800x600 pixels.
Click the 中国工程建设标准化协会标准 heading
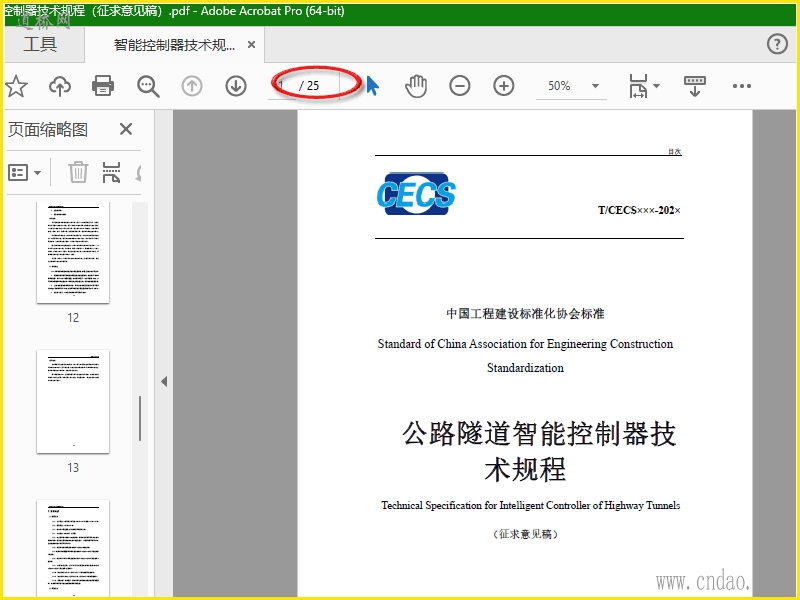525,313
